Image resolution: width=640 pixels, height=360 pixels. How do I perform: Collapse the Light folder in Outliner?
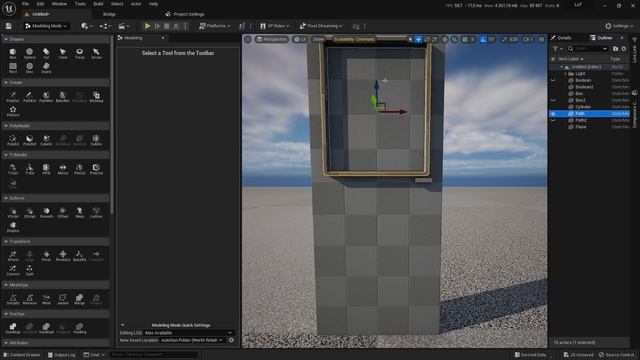566,74
